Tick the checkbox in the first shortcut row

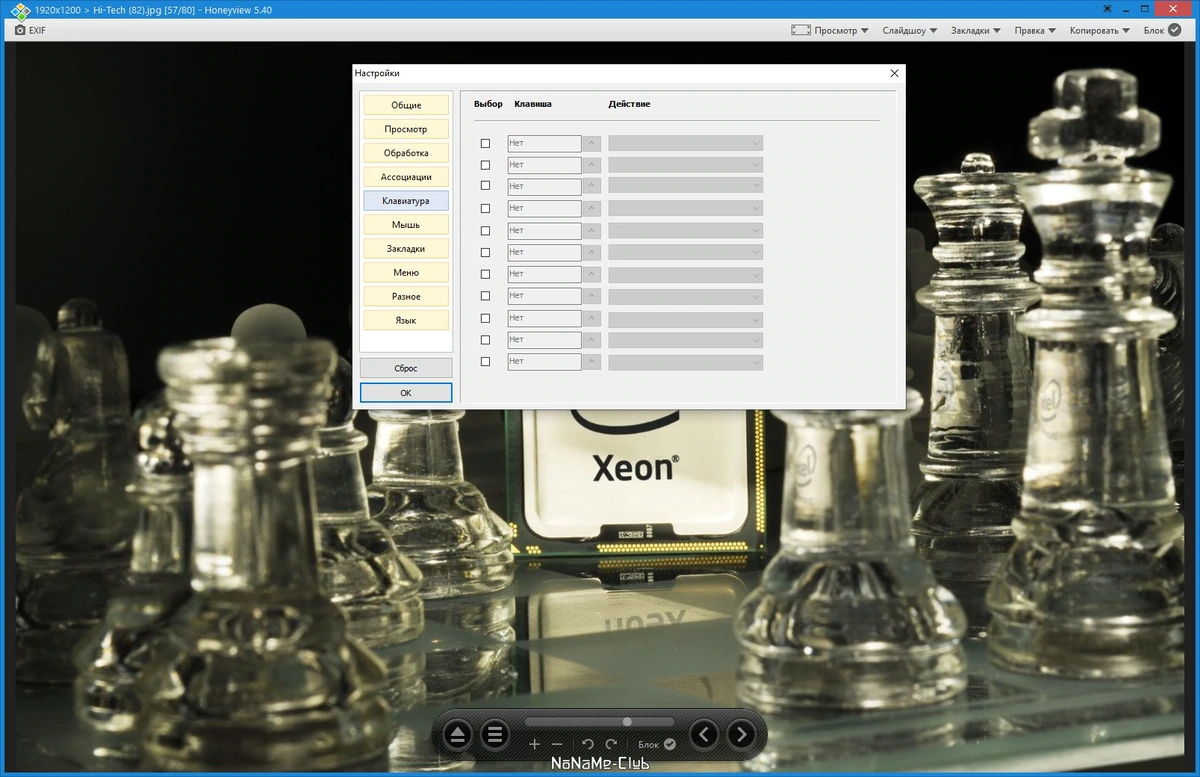click(x=486, y=143)
